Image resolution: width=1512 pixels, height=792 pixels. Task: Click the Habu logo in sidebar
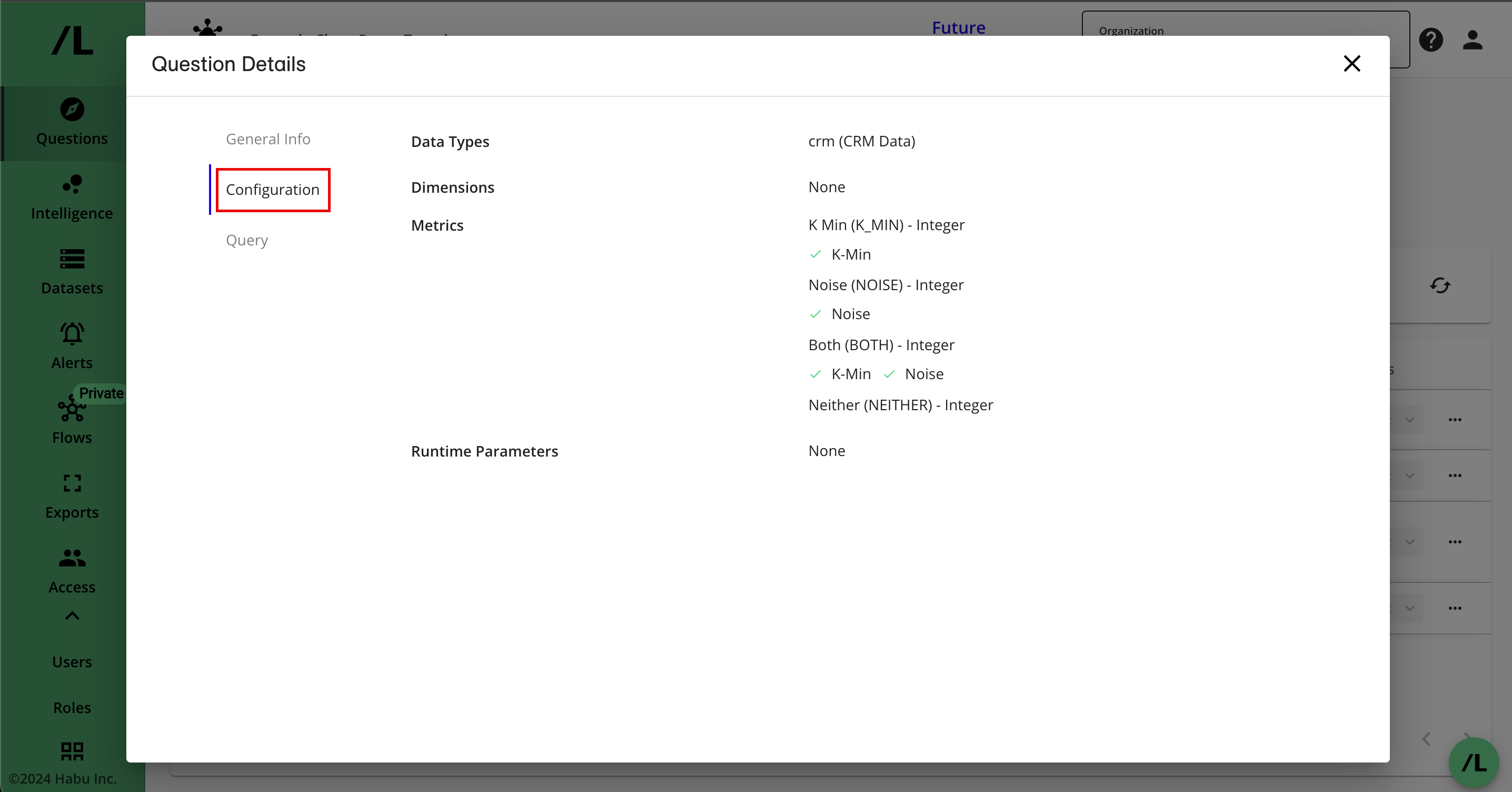72,41
